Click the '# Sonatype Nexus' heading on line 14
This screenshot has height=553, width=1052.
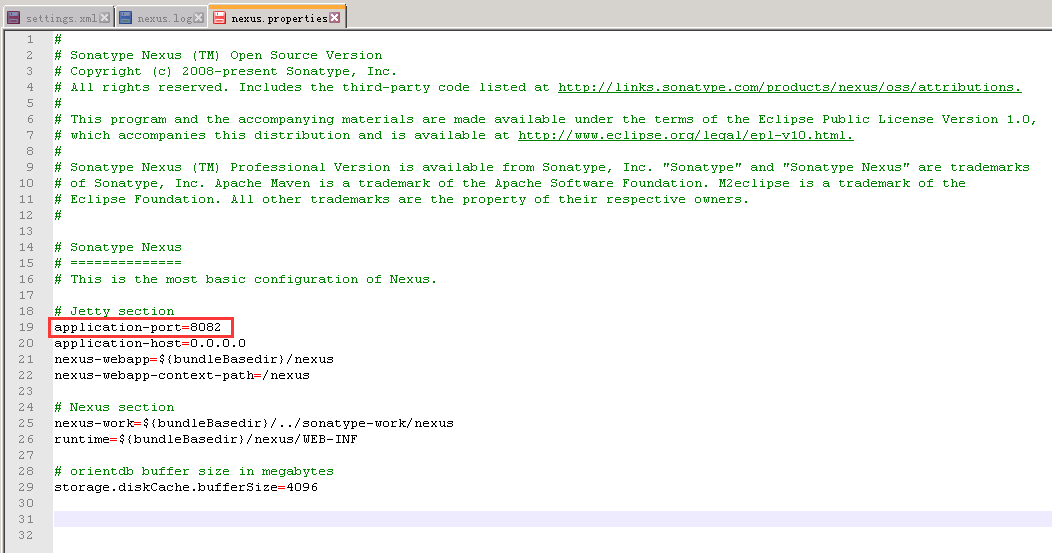117,248
